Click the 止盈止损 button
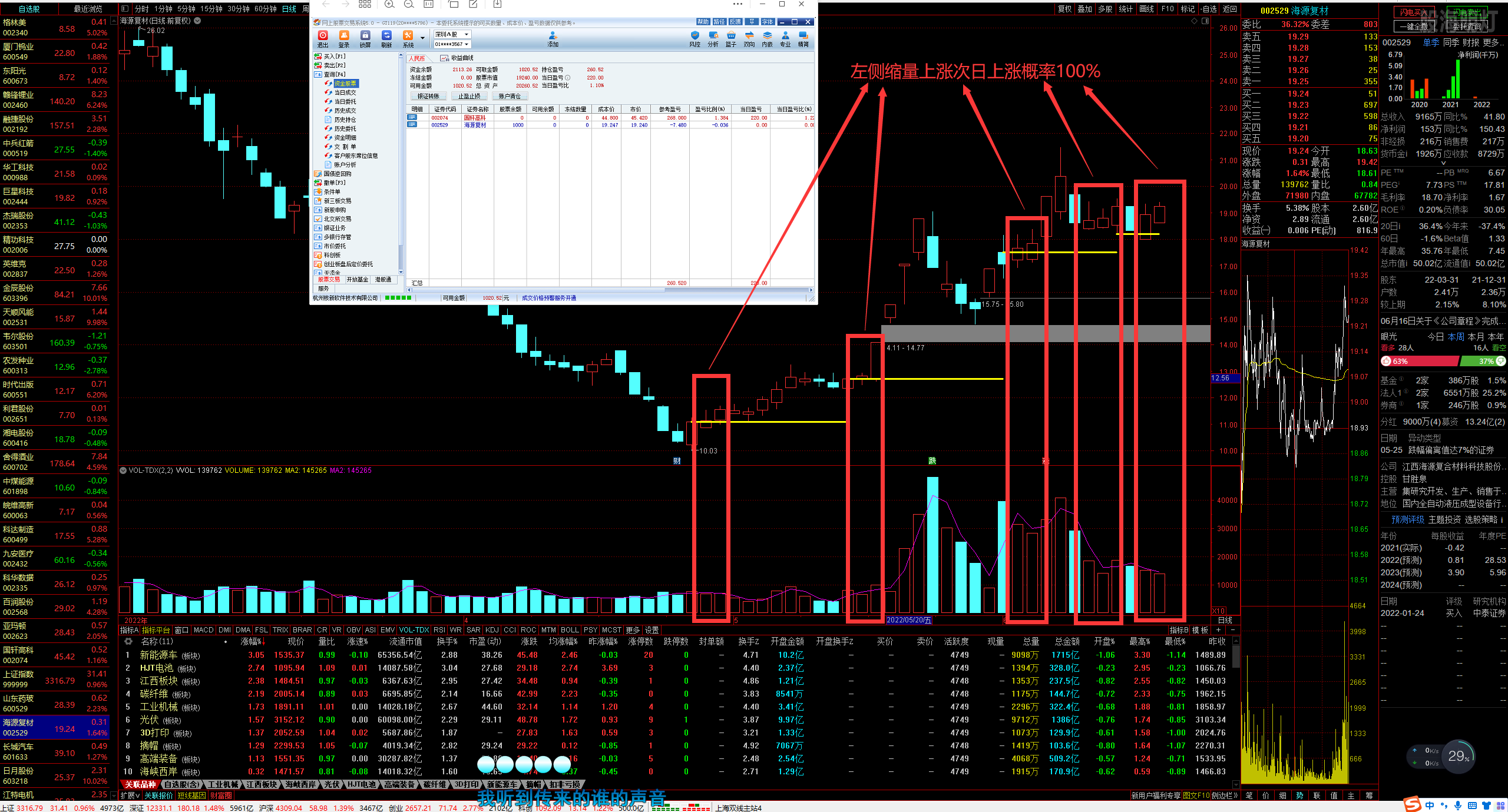 [469, 96]
